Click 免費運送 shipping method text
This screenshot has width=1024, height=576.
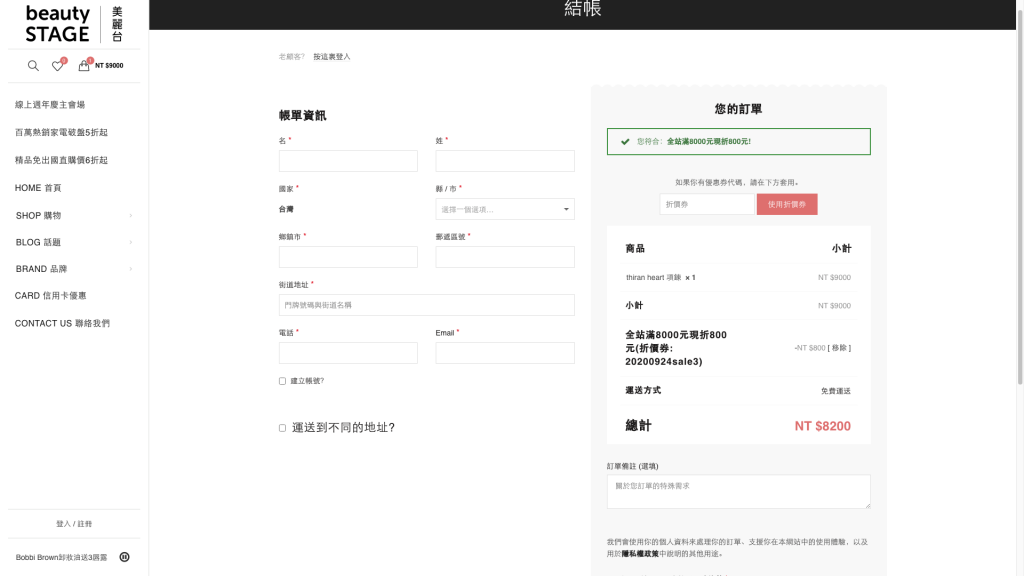click(x=835, y=391)
